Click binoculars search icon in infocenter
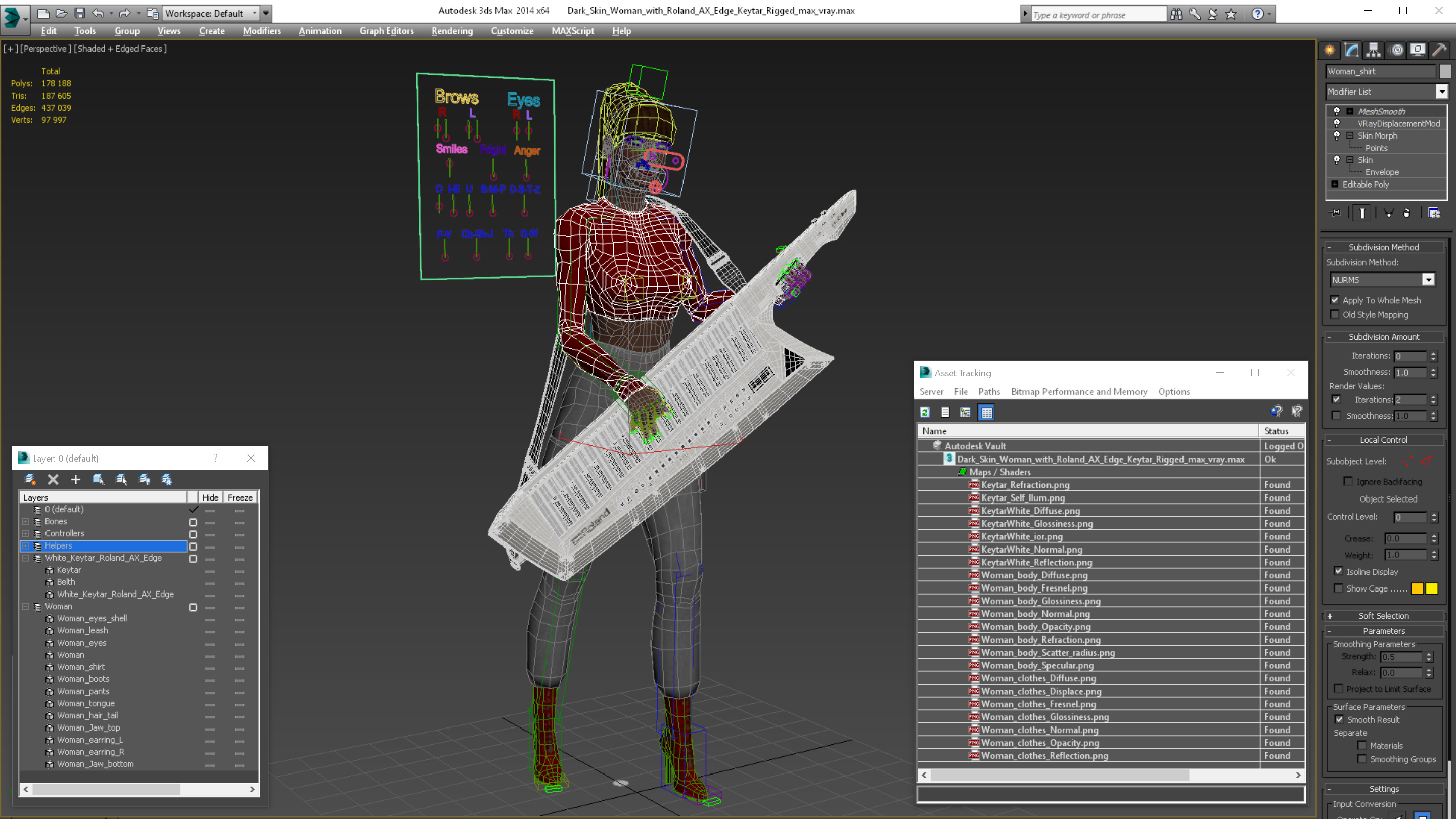 [1176, 14]
